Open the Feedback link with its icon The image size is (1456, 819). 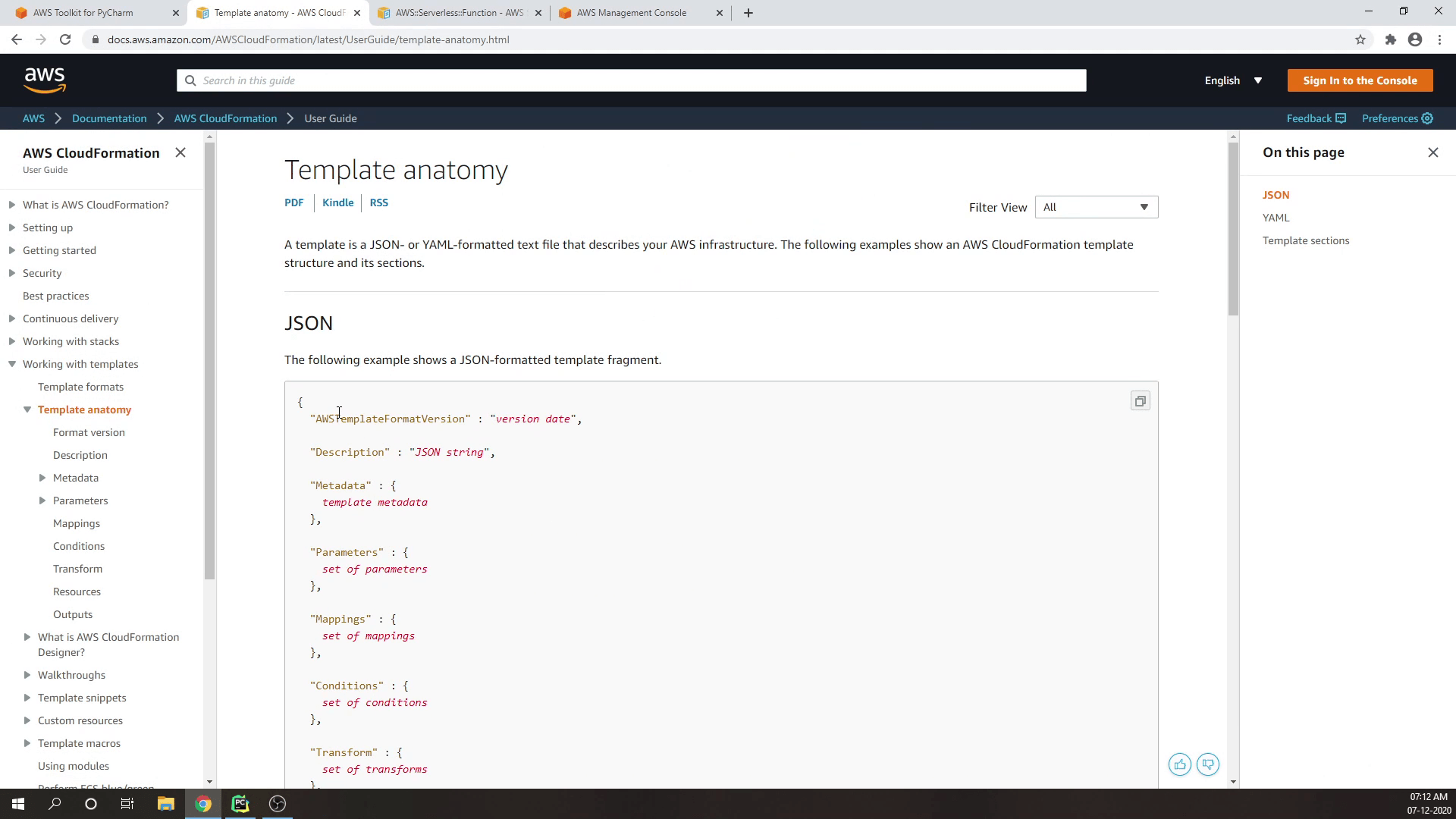1316,118
